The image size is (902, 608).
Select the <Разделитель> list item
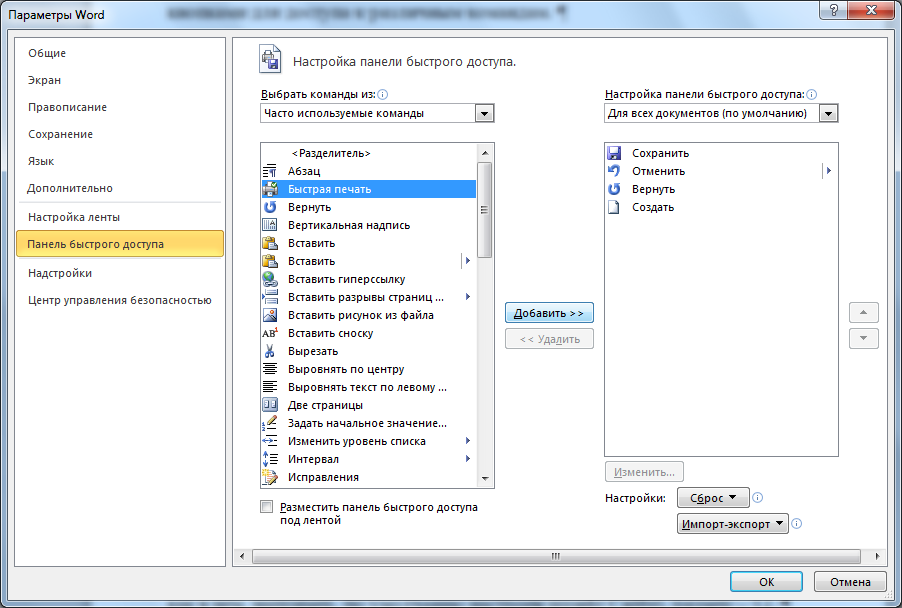369,153
